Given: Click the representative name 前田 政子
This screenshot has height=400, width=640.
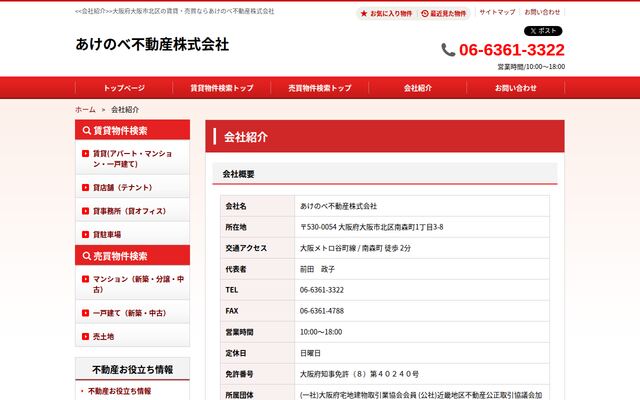Looking at the screenshot, I should pos(317,269).
